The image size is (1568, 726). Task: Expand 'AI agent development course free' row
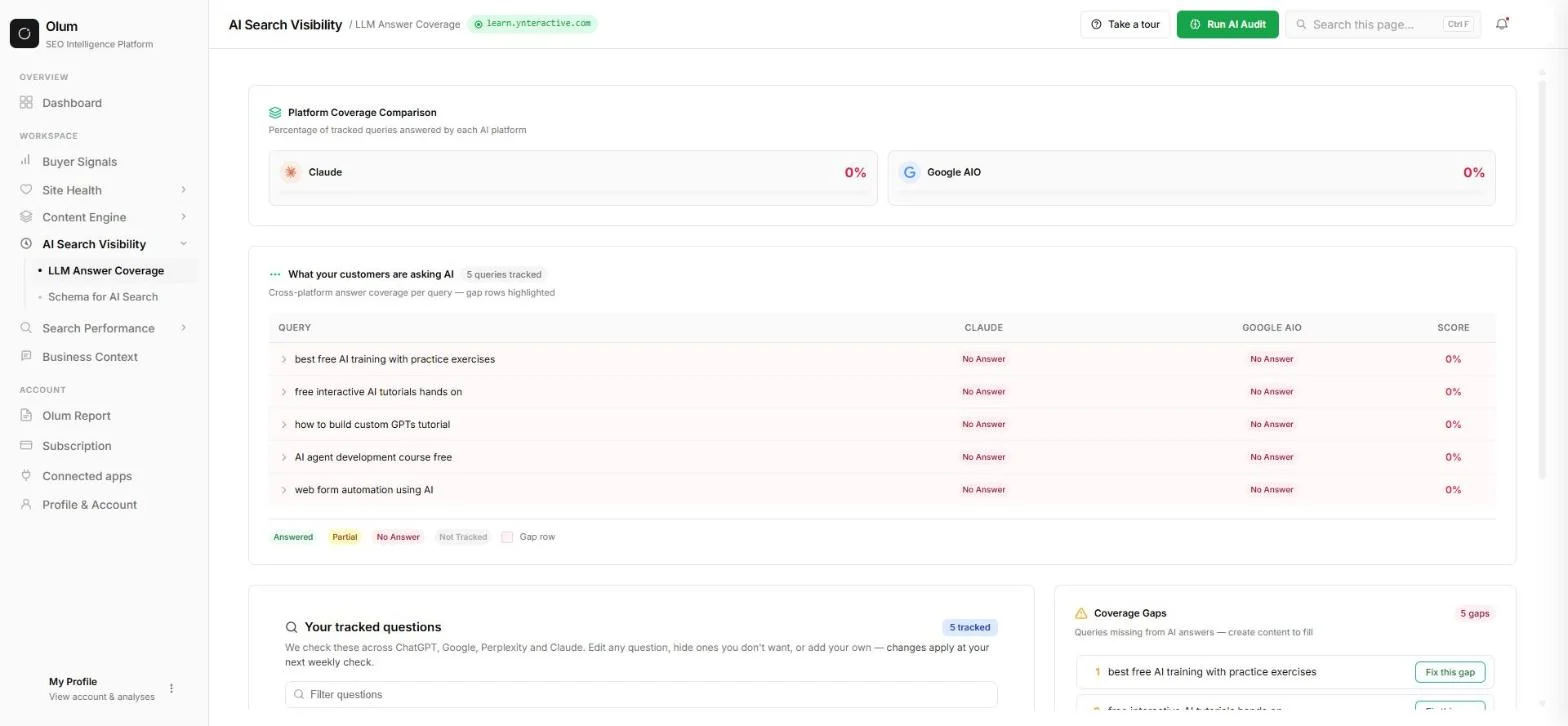(x=284, y=457)
